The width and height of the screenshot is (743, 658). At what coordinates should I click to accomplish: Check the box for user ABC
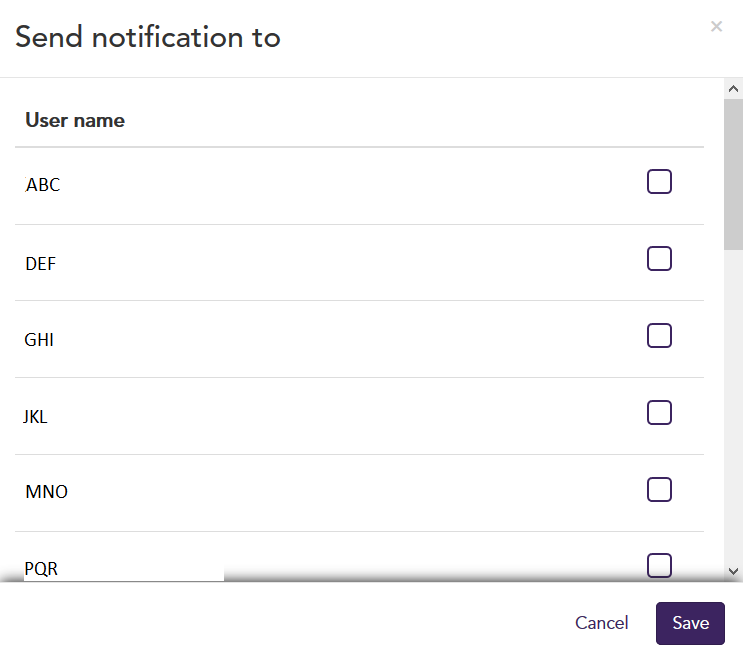tap(659, 181)
